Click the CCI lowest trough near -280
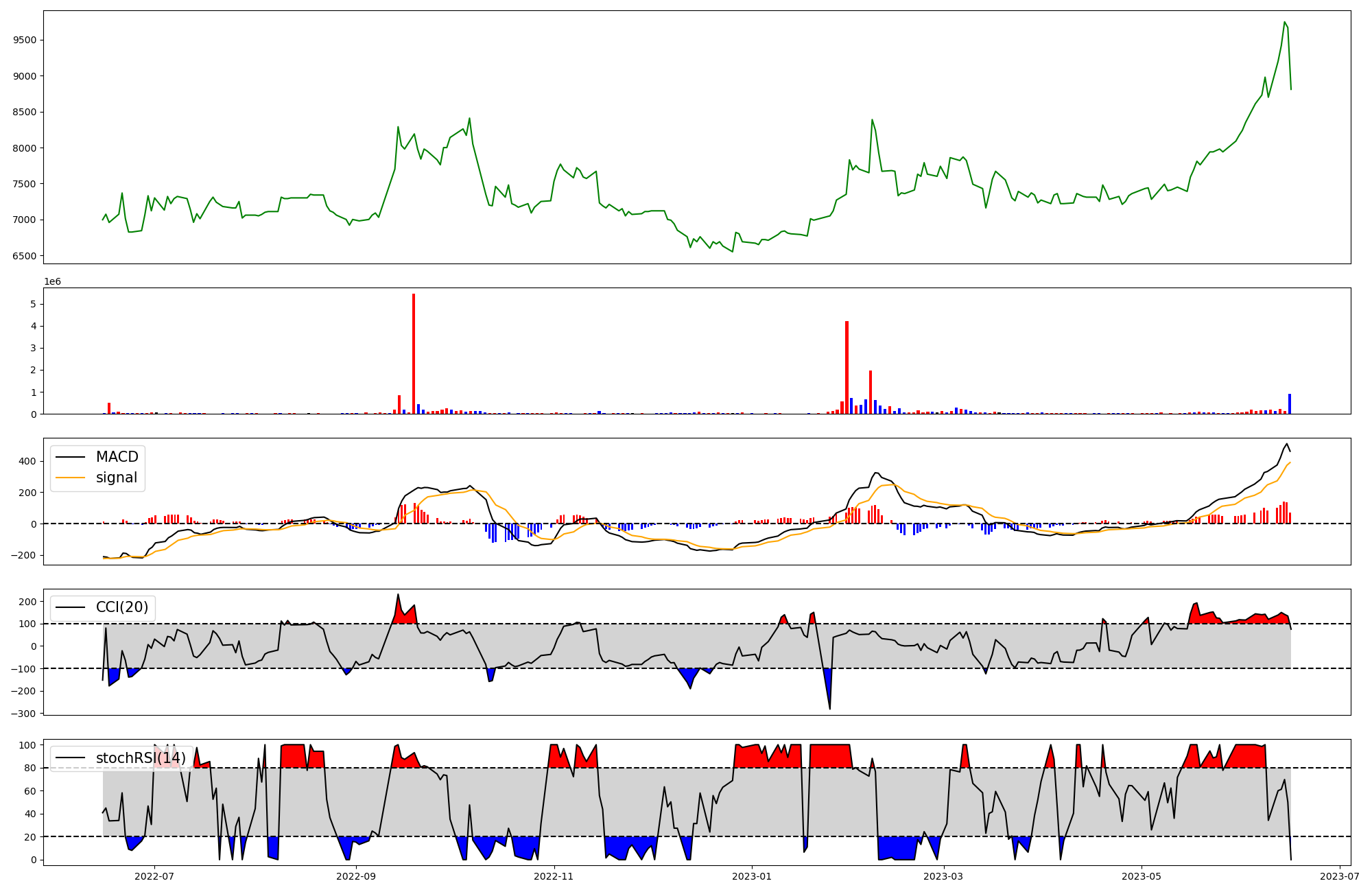Image resolution: width=1372 pixels, height=892 pixels. pos(830,708)
